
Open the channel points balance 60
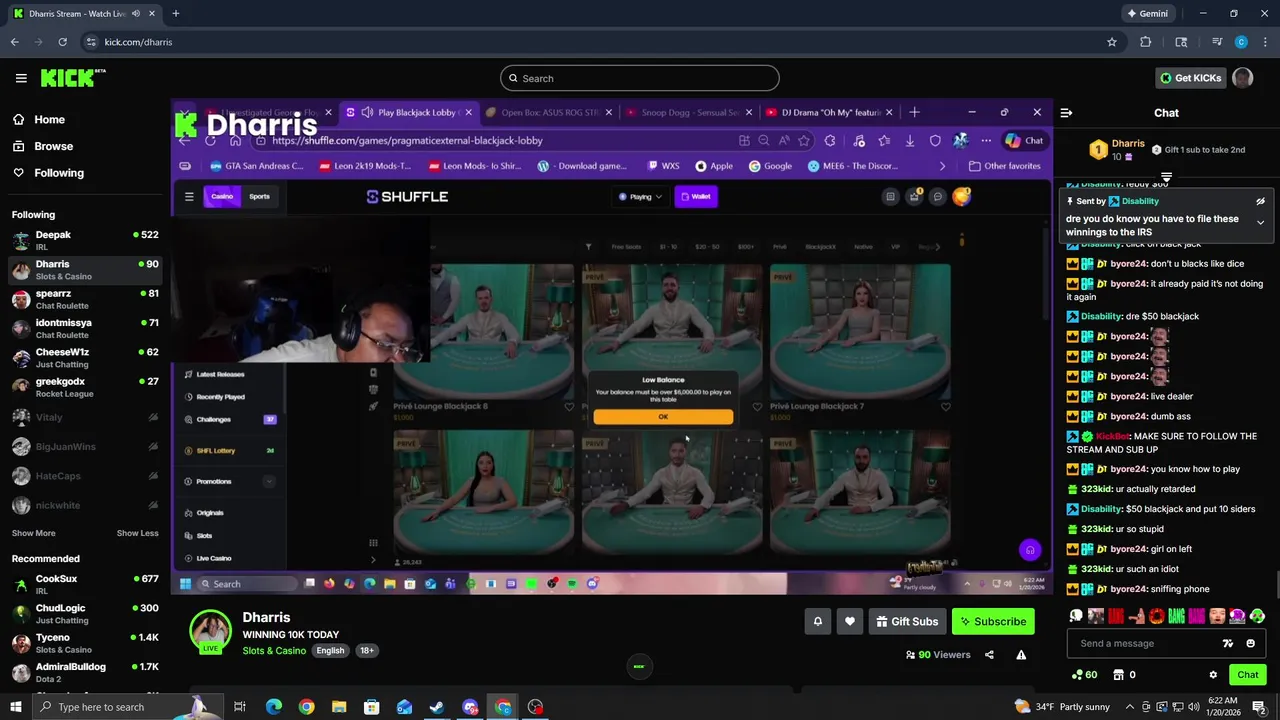pos(1084,675)
